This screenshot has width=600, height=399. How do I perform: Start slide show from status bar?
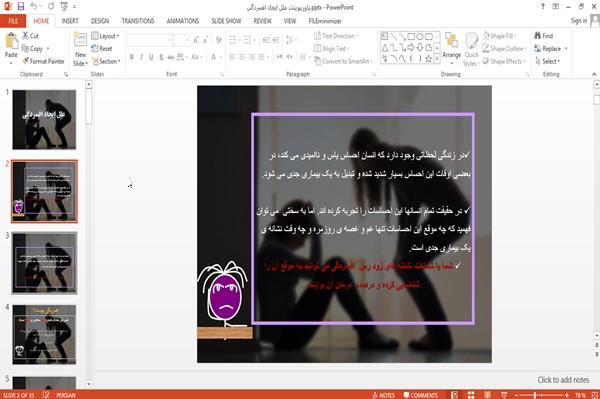pyautogui.click(x=504, y=395)
